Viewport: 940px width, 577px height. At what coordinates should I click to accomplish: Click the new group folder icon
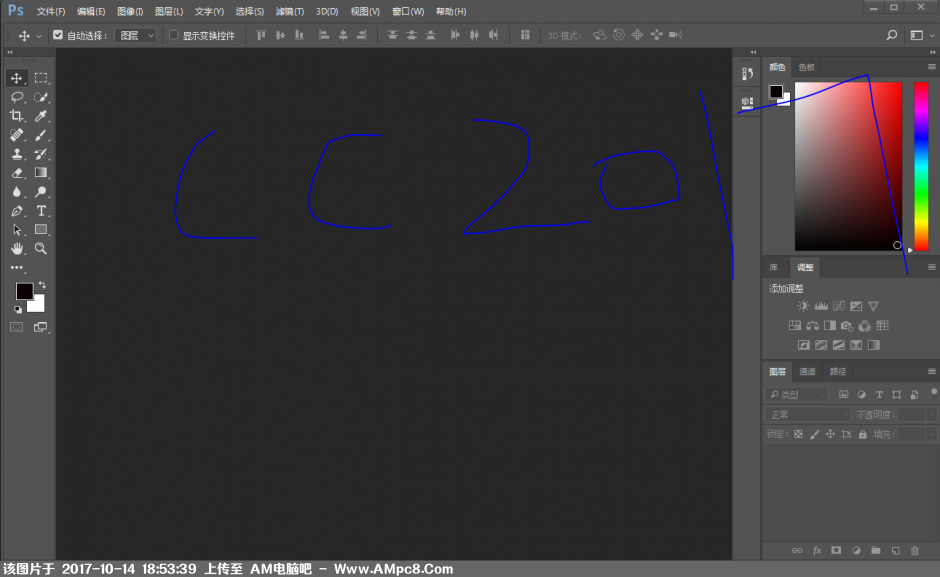click(876, 551)
